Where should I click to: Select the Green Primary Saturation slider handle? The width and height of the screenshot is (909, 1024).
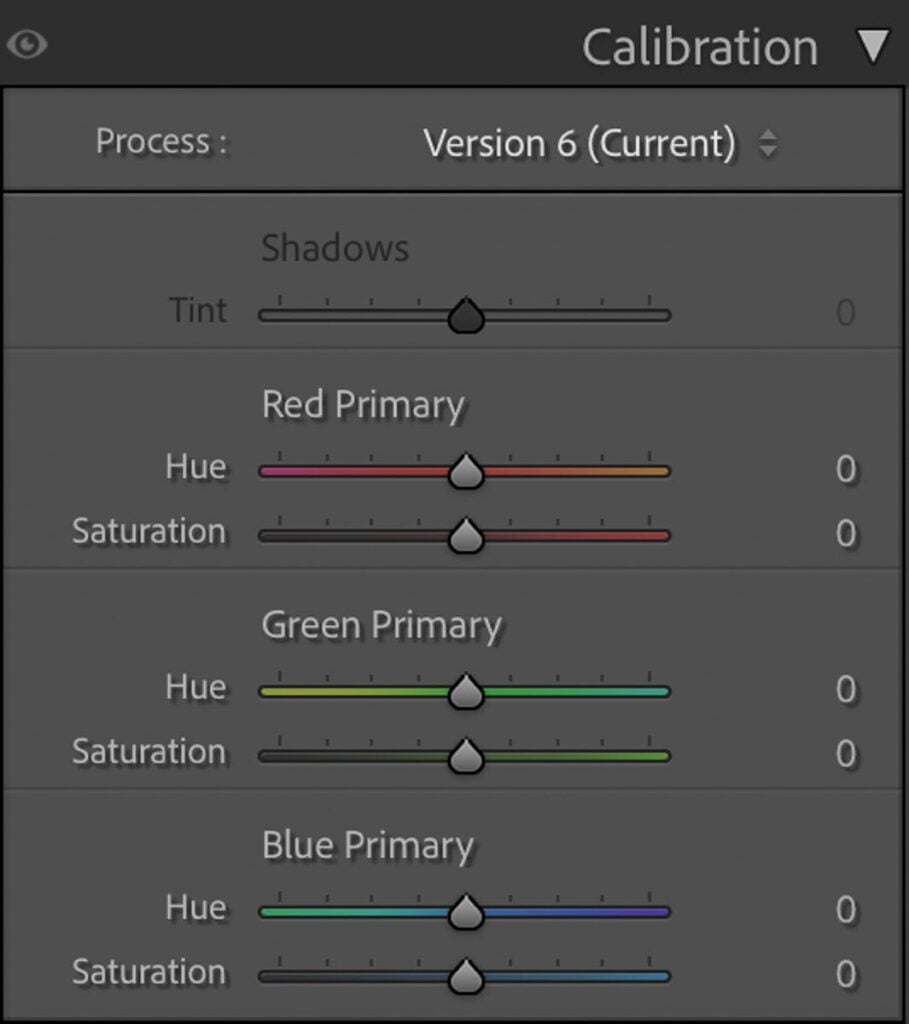[468, 756]
